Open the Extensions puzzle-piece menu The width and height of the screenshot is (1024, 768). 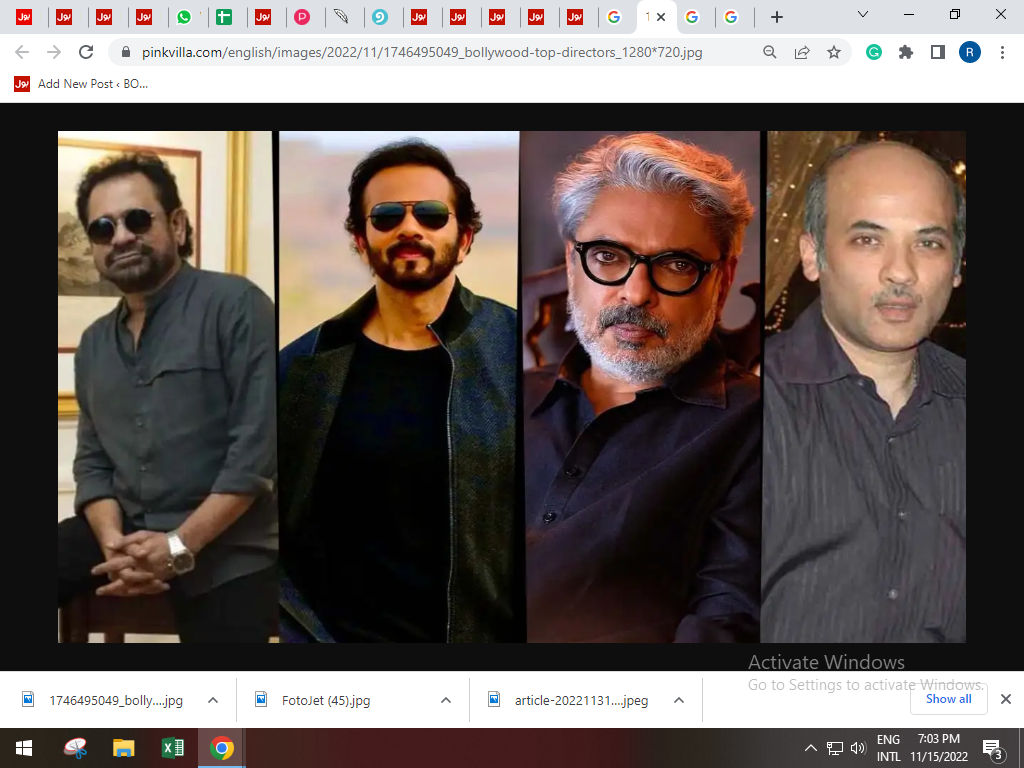906,52
